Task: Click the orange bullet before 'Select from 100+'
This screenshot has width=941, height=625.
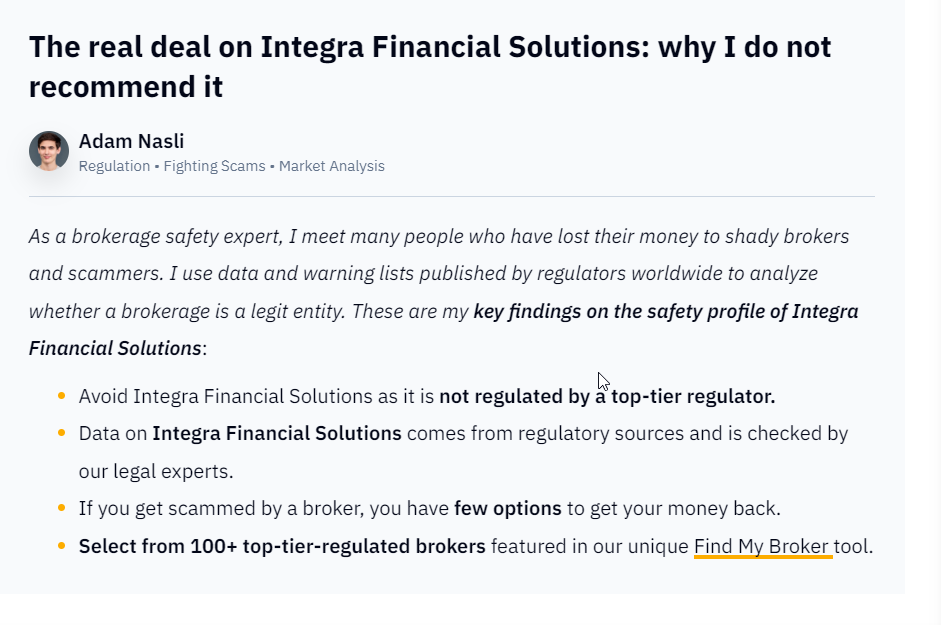Action: click(61, 545)
